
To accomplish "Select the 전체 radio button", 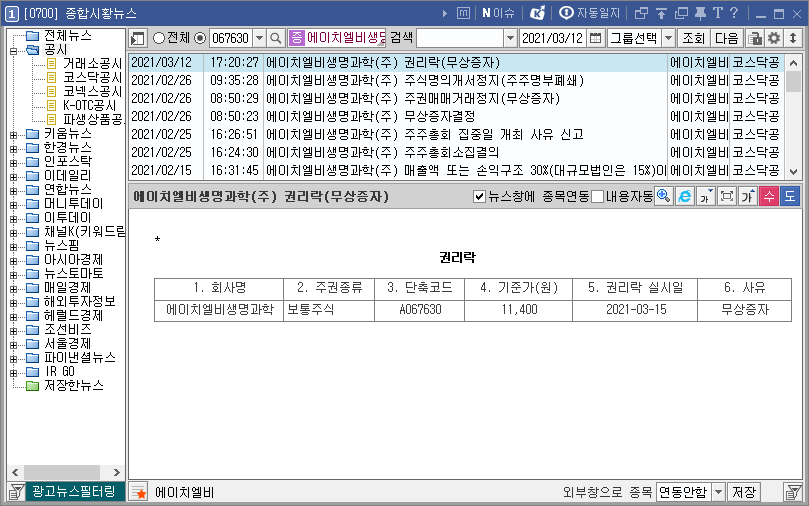I will pos(159,38).
